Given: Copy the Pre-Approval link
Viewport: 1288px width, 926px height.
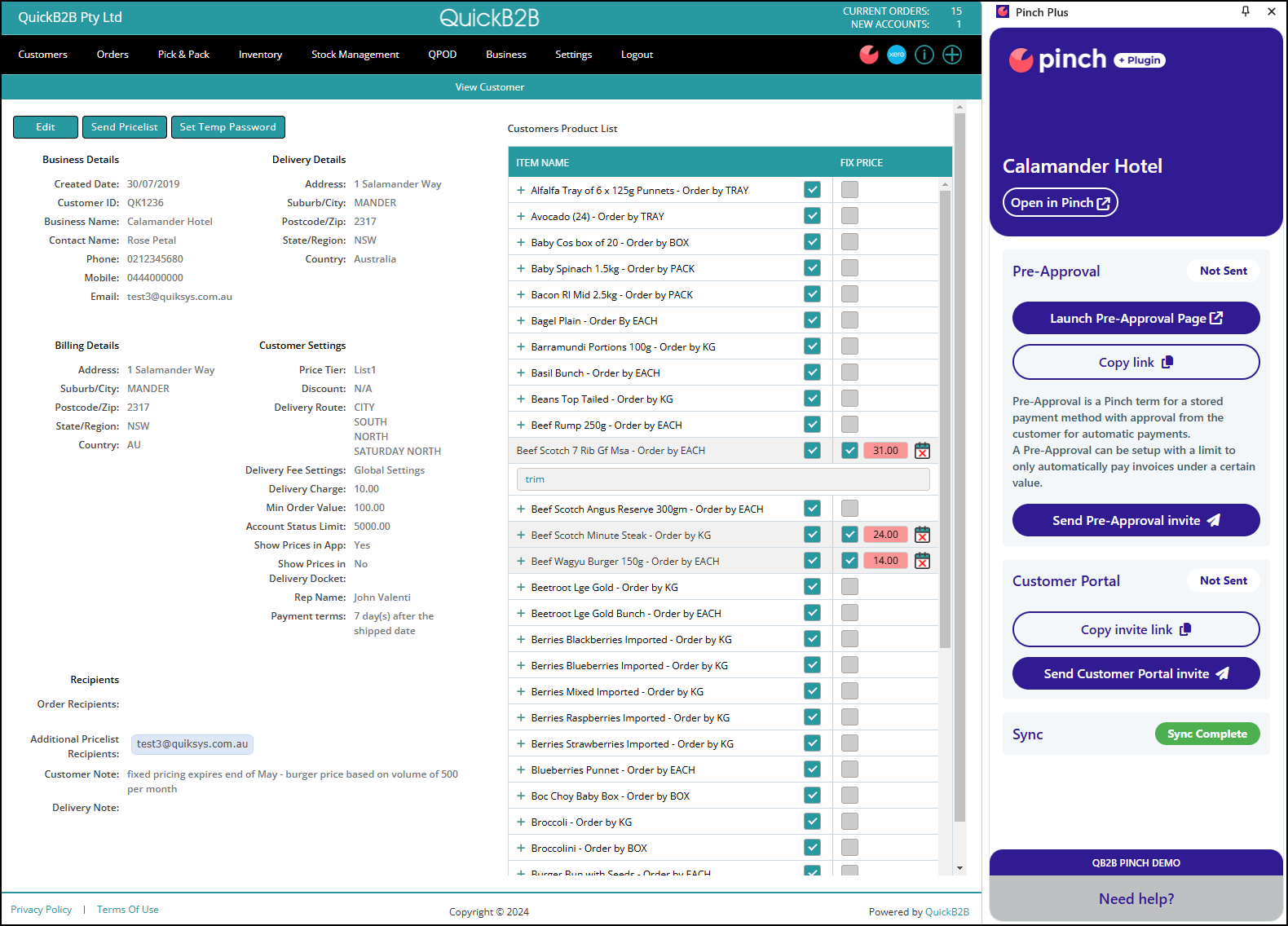Looking at the screenshot, I should [1136, 362].
